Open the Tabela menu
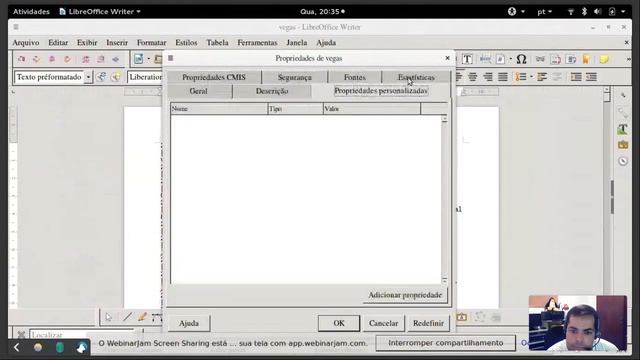The image size is (640, 360). [x=217, y=42]
